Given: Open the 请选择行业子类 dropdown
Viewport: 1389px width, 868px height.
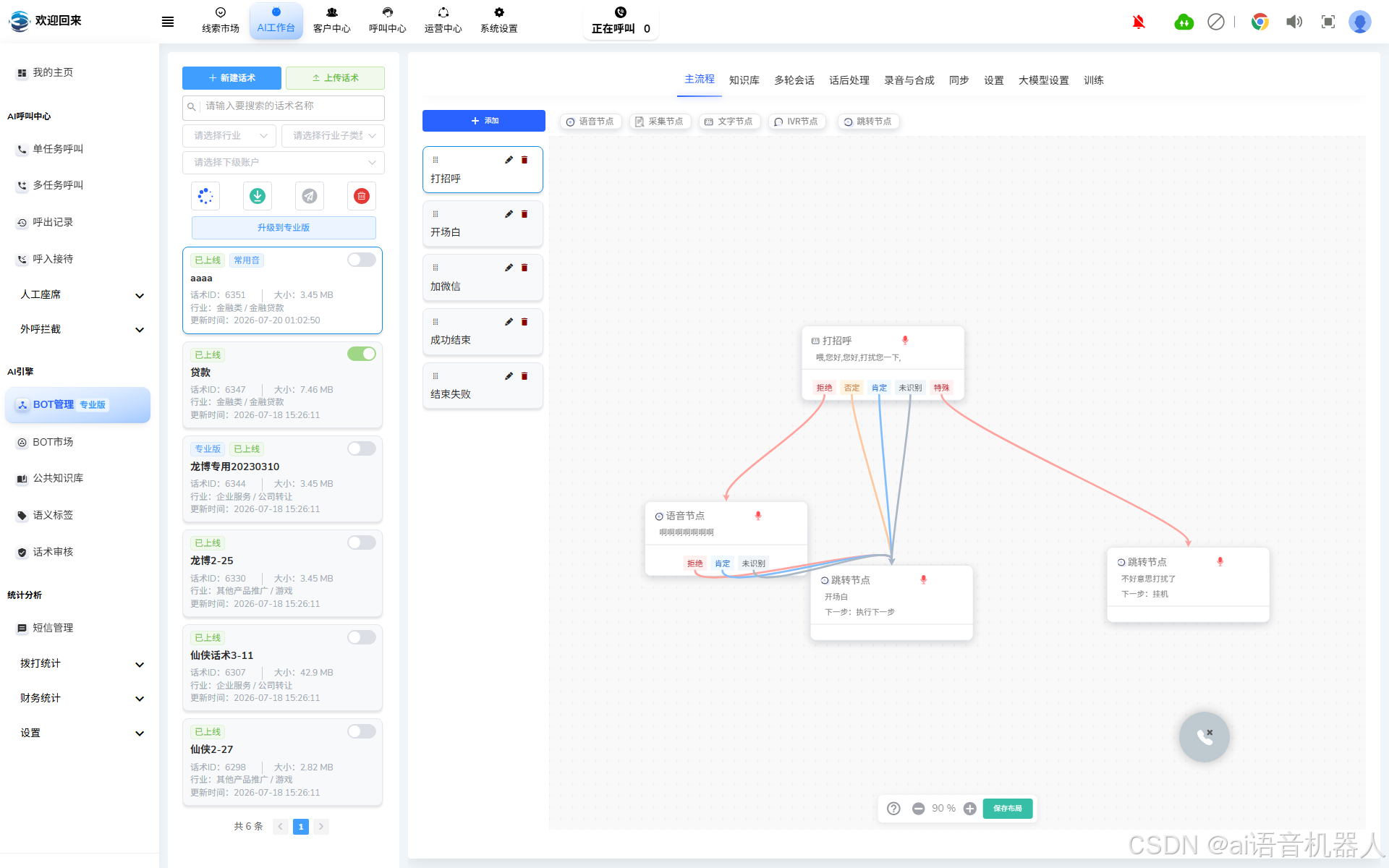Looking at the screenshot, I should [x=334, y=136].
